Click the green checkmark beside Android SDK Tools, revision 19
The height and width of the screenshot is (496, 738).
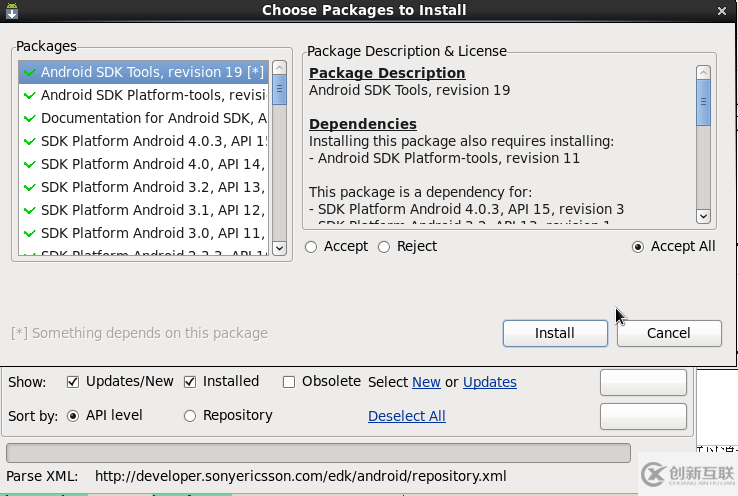(30, 72)
